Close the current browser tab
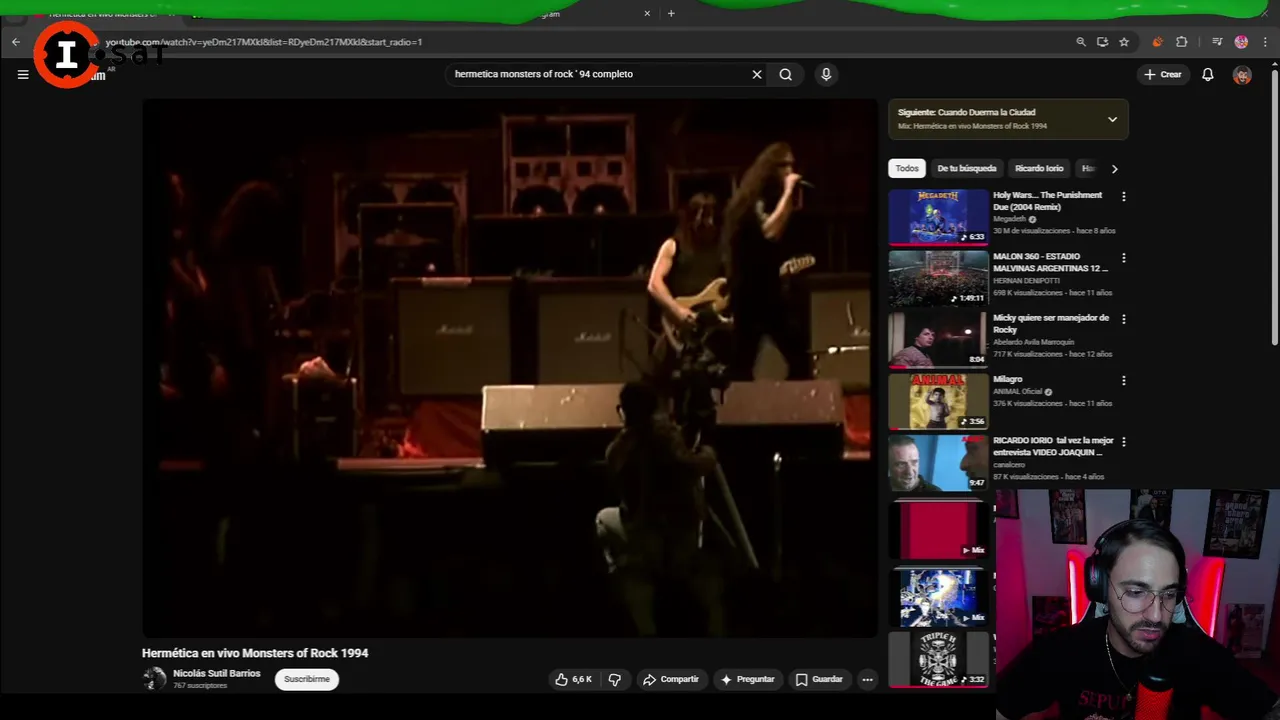The height and width of the screenshot is (720, 1280). point(647,14)
